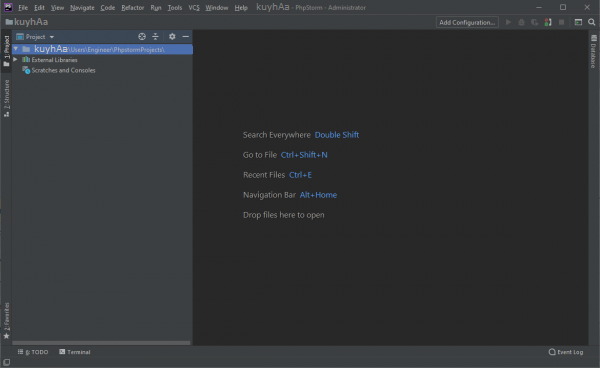Toggle the 1: Project side tab
The width and height of the screenshot is (600, 368).
click(6, 51)
